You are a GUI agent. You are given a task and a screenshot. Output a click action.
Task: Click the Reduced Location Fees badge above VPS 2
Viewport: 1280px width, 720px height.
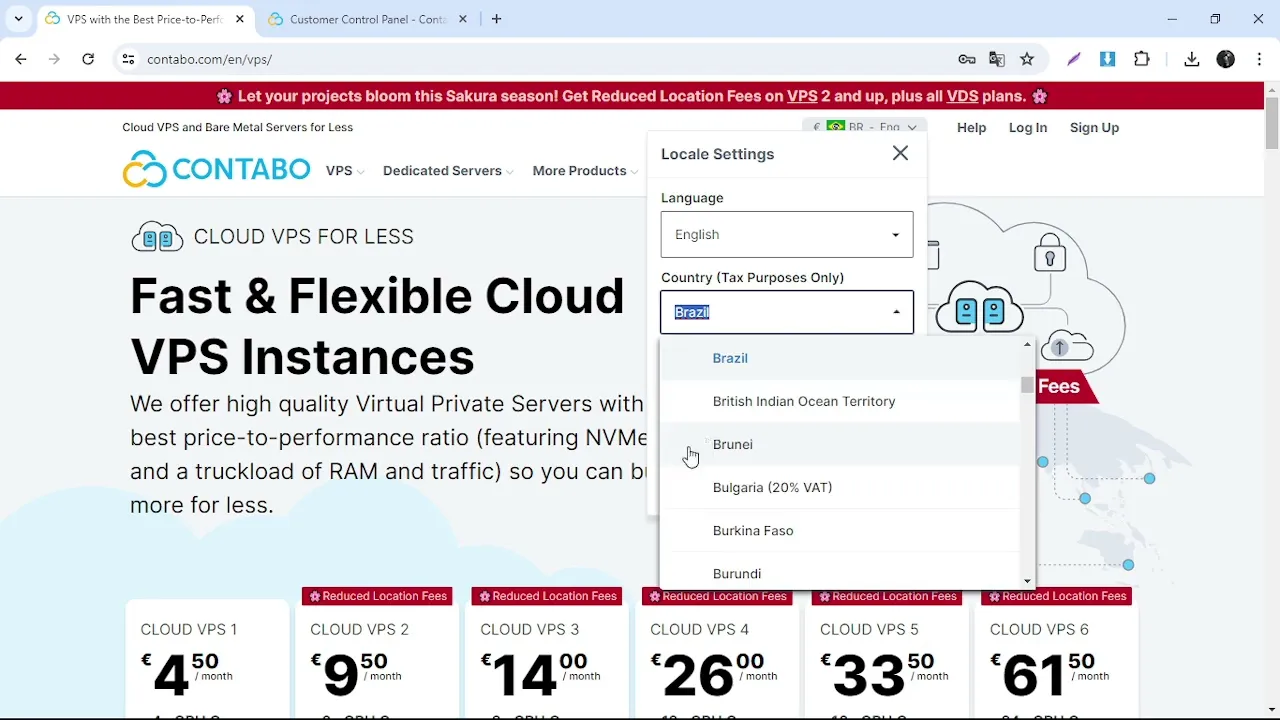tap(378, 596)
